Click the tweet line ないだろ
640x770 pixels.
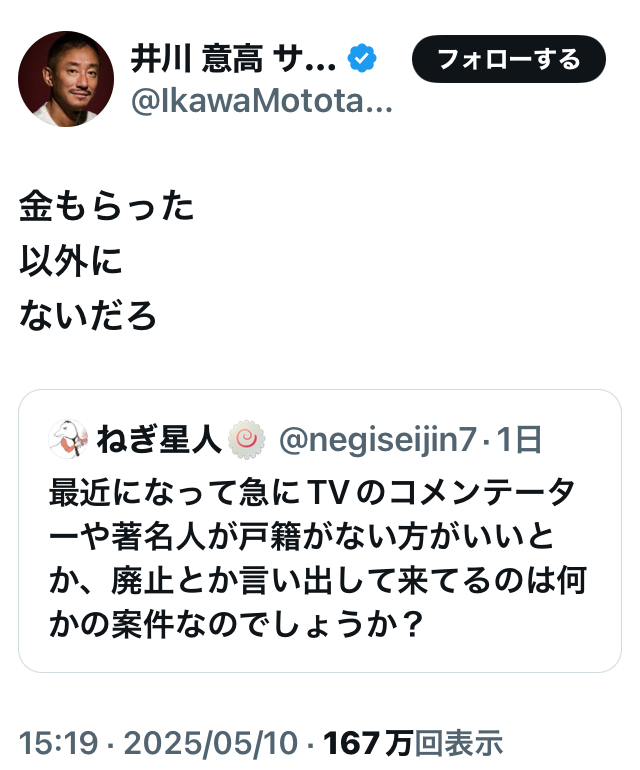coord(88,315)
